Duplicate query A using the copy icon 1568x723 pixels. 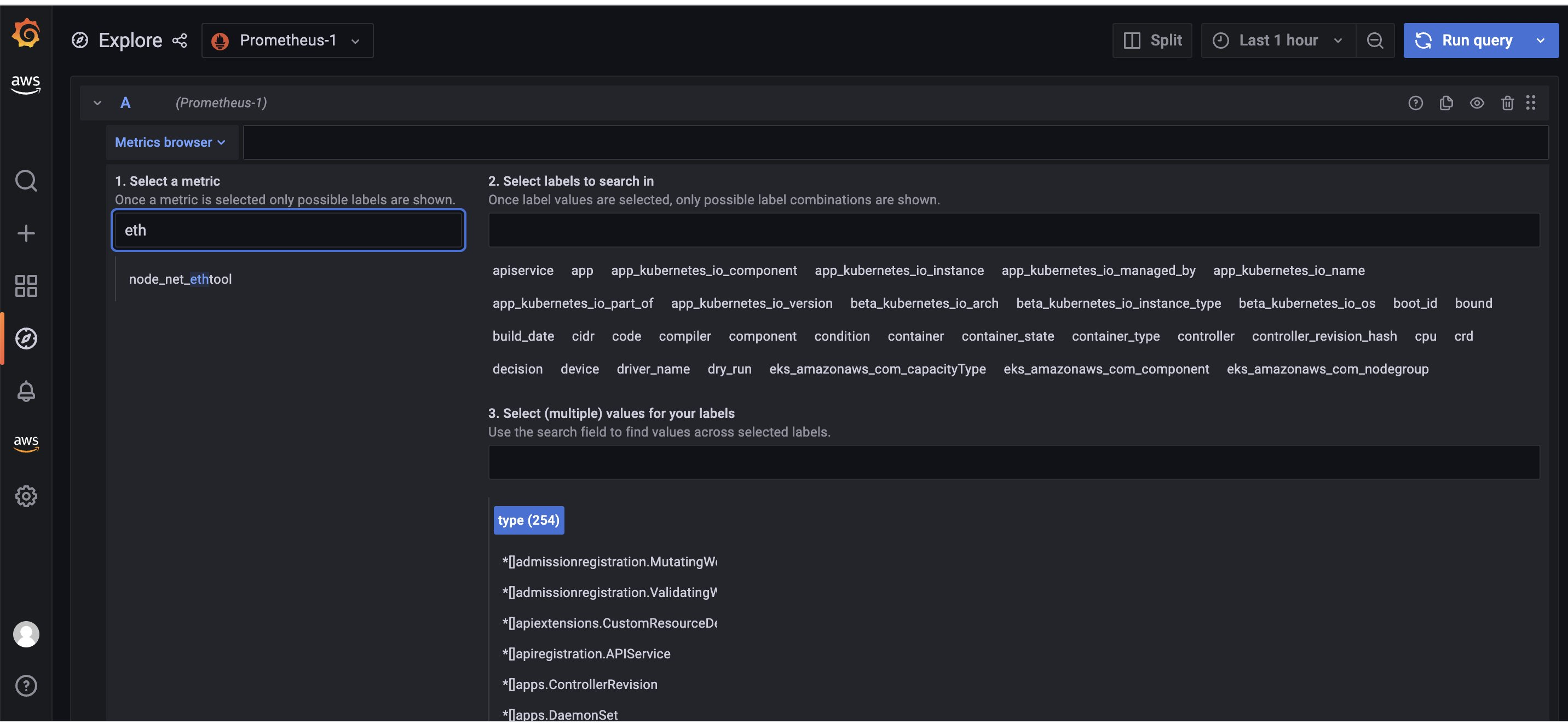click(1447, 103)
